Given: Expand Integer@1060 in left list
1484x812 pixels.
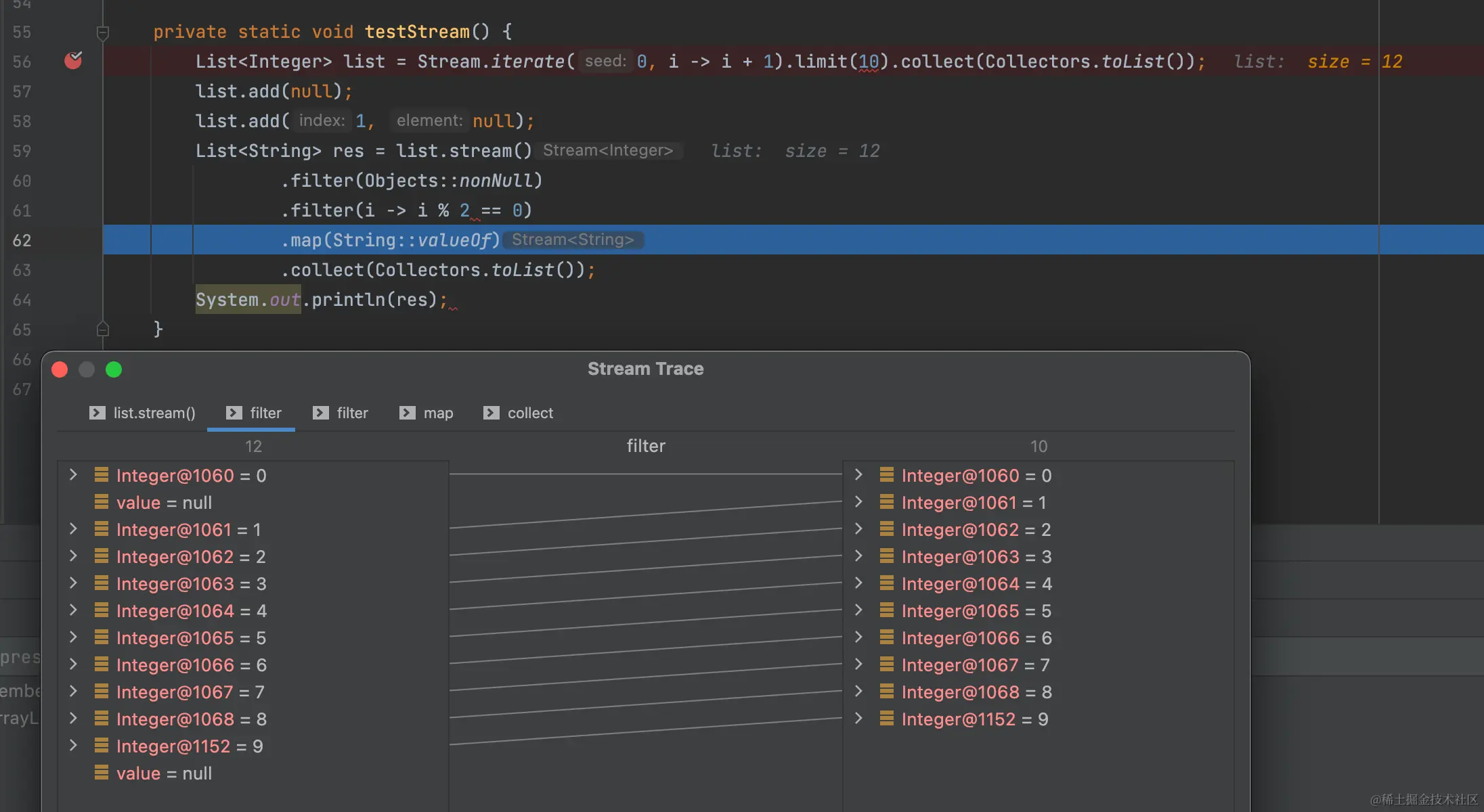Looking at the screenshot, I should (x=73, y=475).
